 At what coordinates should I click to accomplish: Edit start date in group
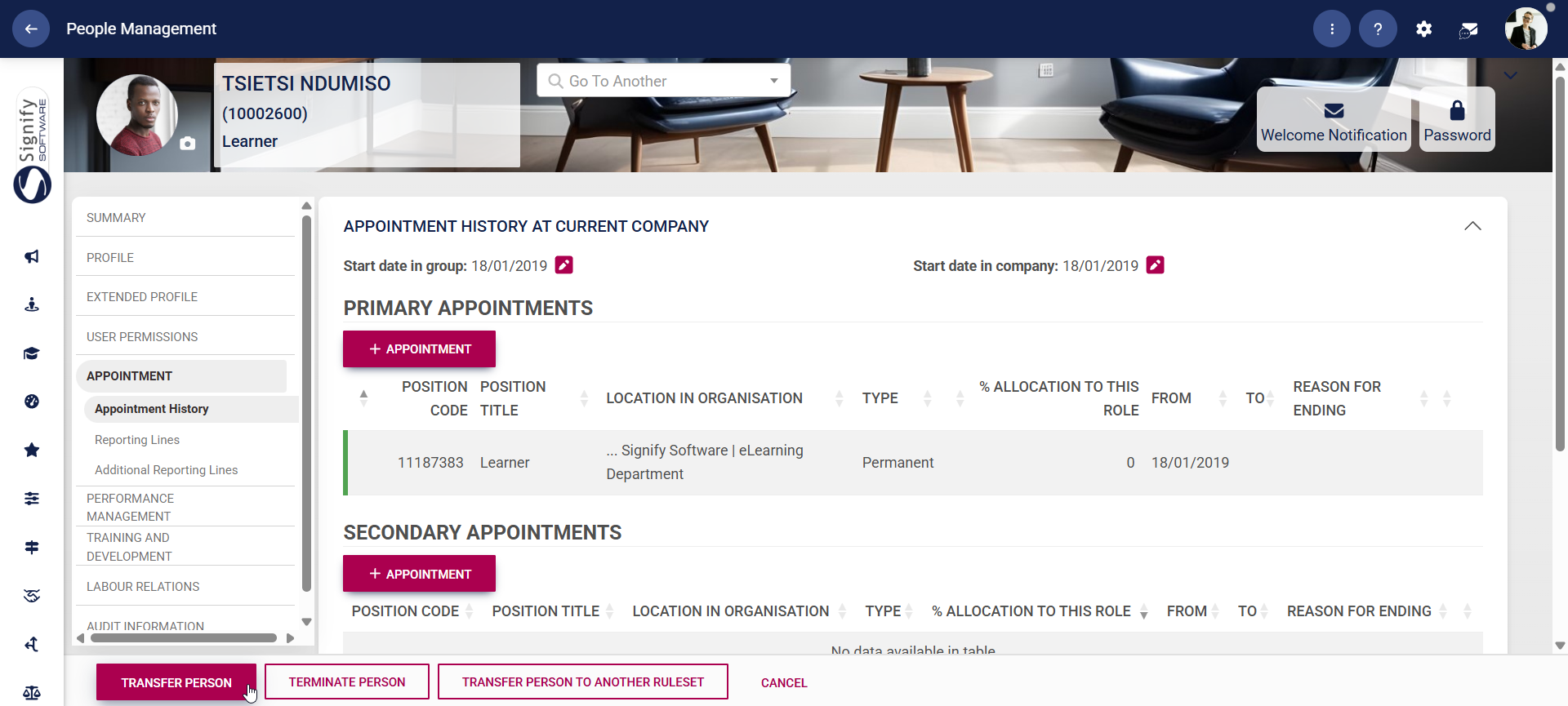tap(564, 265)
